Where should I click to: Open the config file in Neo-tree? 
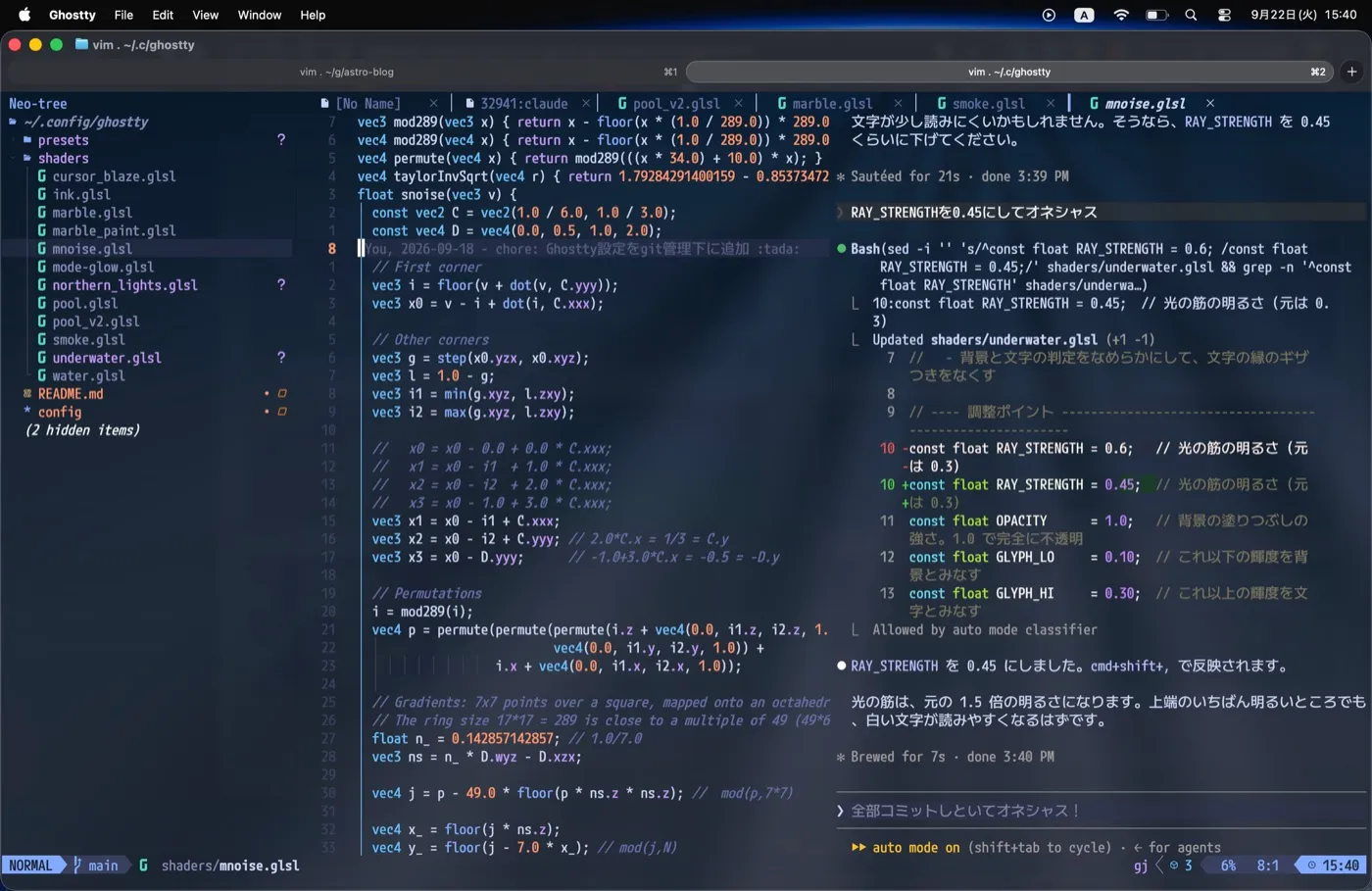click(x=59, y=412)
